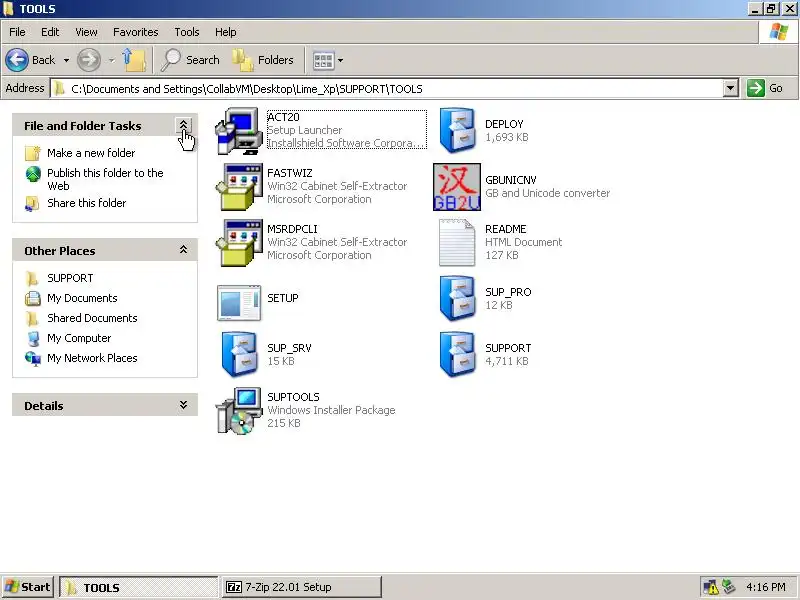The image size is (800, 600).
Task: Collapse the File and Folder Tasks panel
Action: tap(183, 126)
